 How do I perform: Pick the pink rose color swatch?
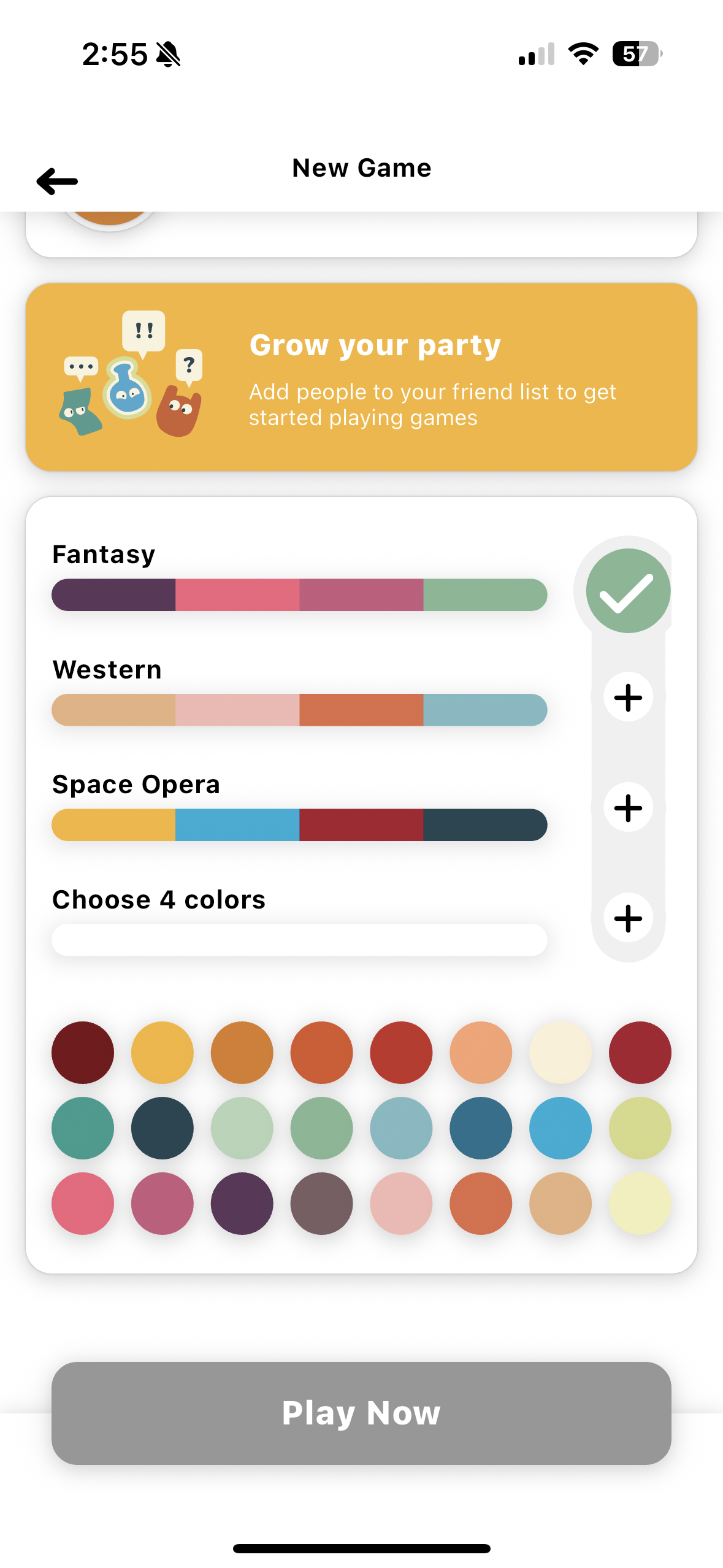point(83,1204)
